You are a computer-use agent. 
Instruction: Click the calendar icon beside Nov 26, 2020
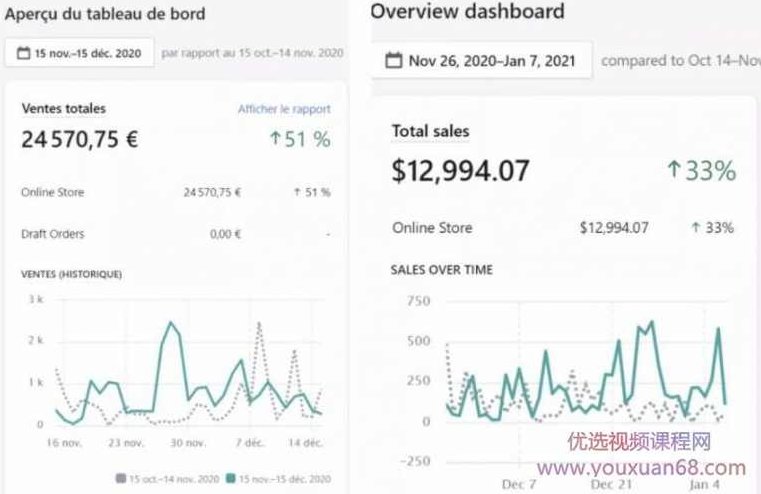pyautogui.click(x=394, y=61)
